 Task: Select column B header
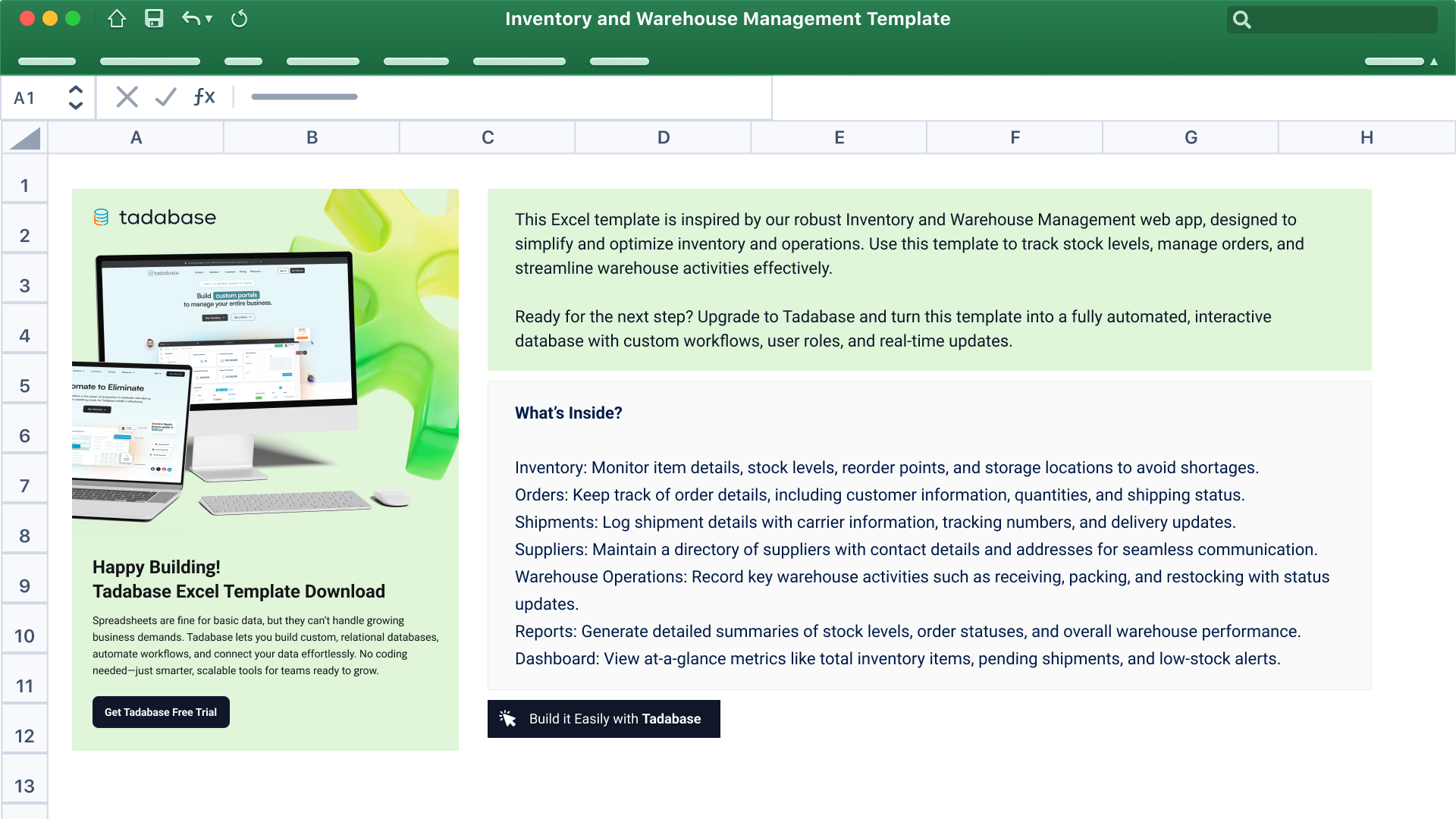pyautogui.click(x=312, y=137)
